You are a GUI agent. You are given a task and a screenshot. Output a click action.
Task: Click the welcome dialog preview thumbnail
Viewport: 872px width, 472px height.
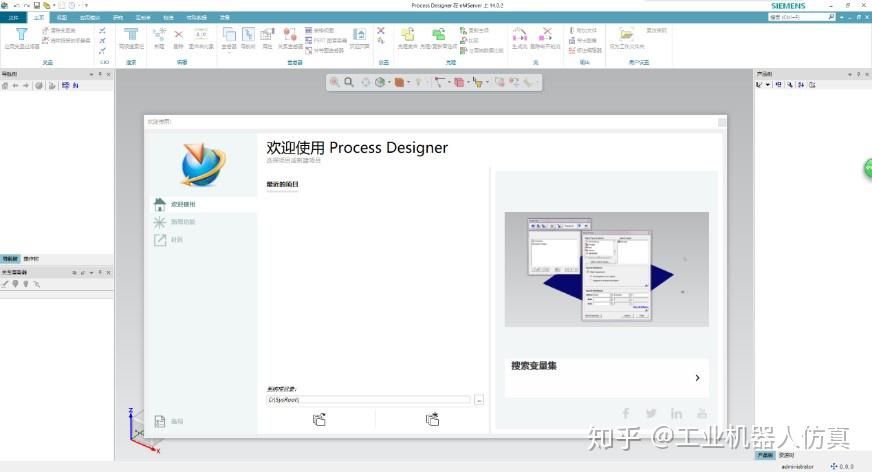[607, 269]
